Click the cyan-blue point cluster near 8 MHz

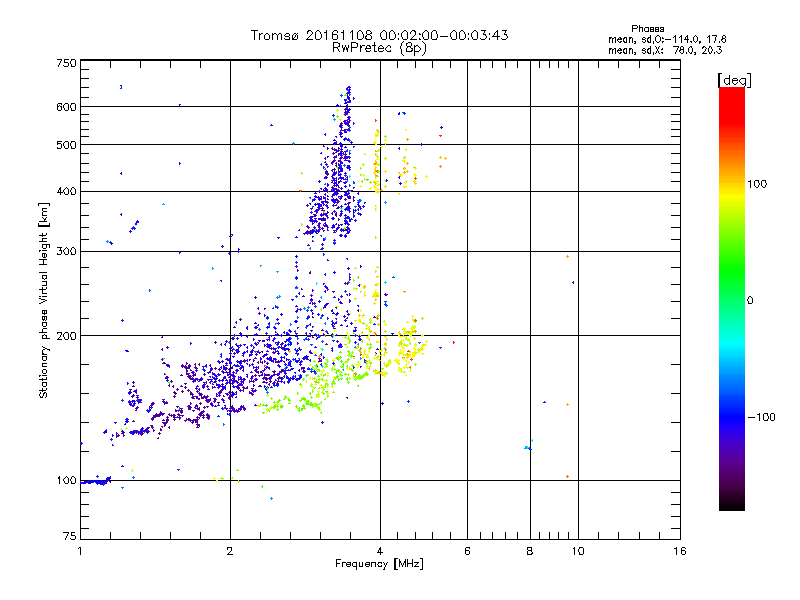click(x=529, y=447)
